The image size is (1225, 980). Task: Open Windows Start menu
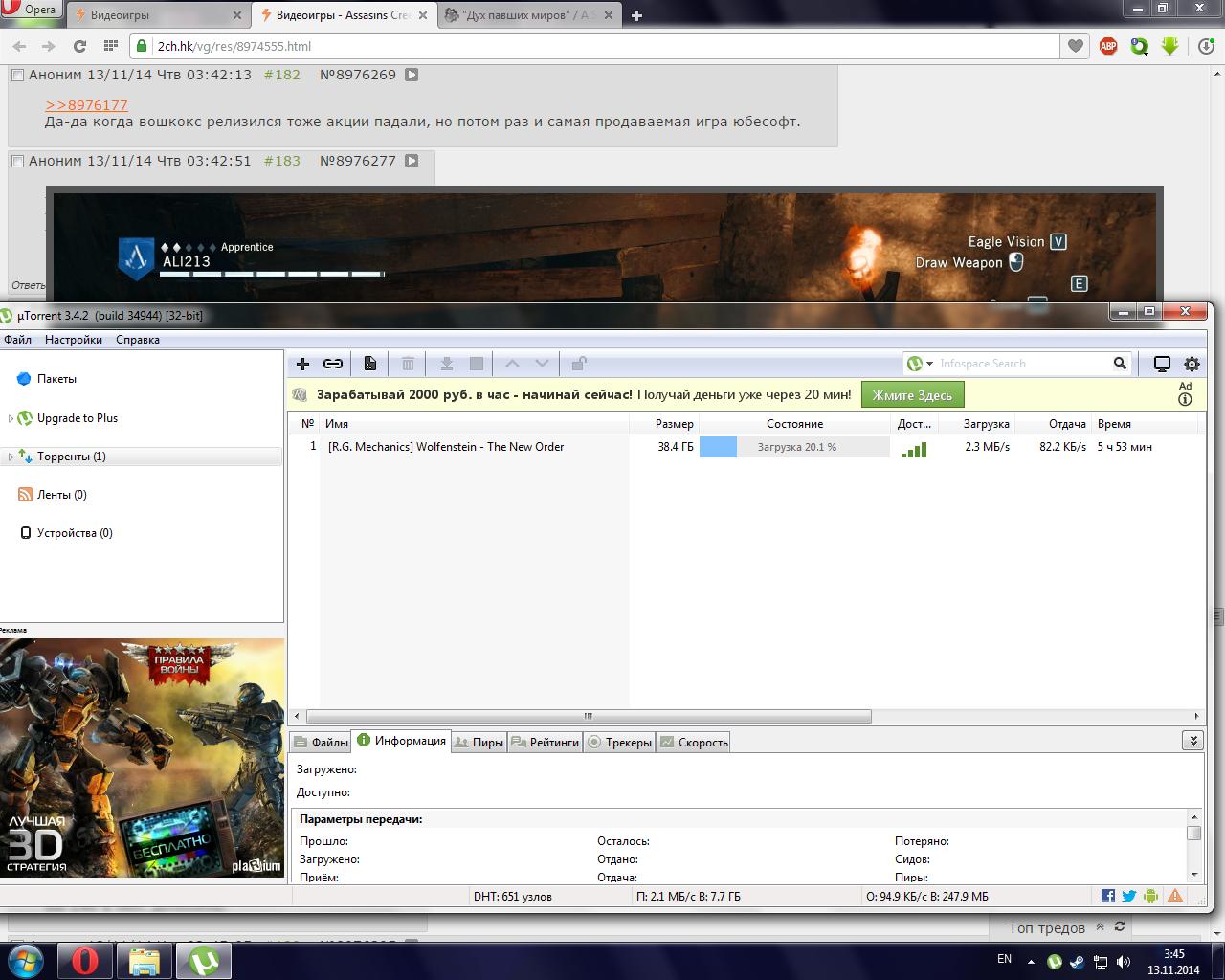26,960
